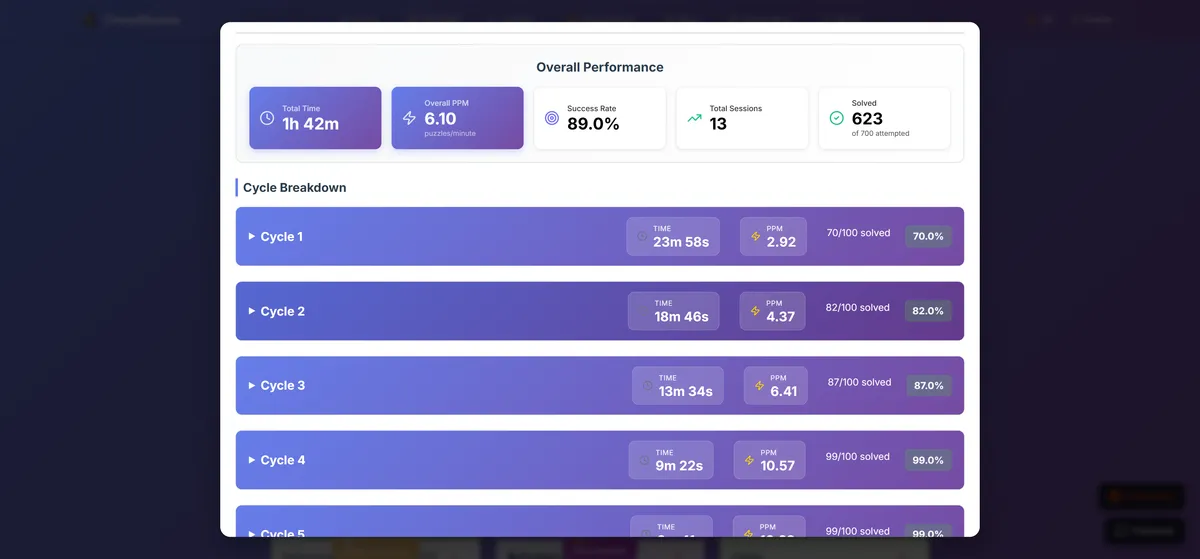Click the Cycle 3 time box showing 13m 34s
1200x559 pixels.
[x=677, y=386]
